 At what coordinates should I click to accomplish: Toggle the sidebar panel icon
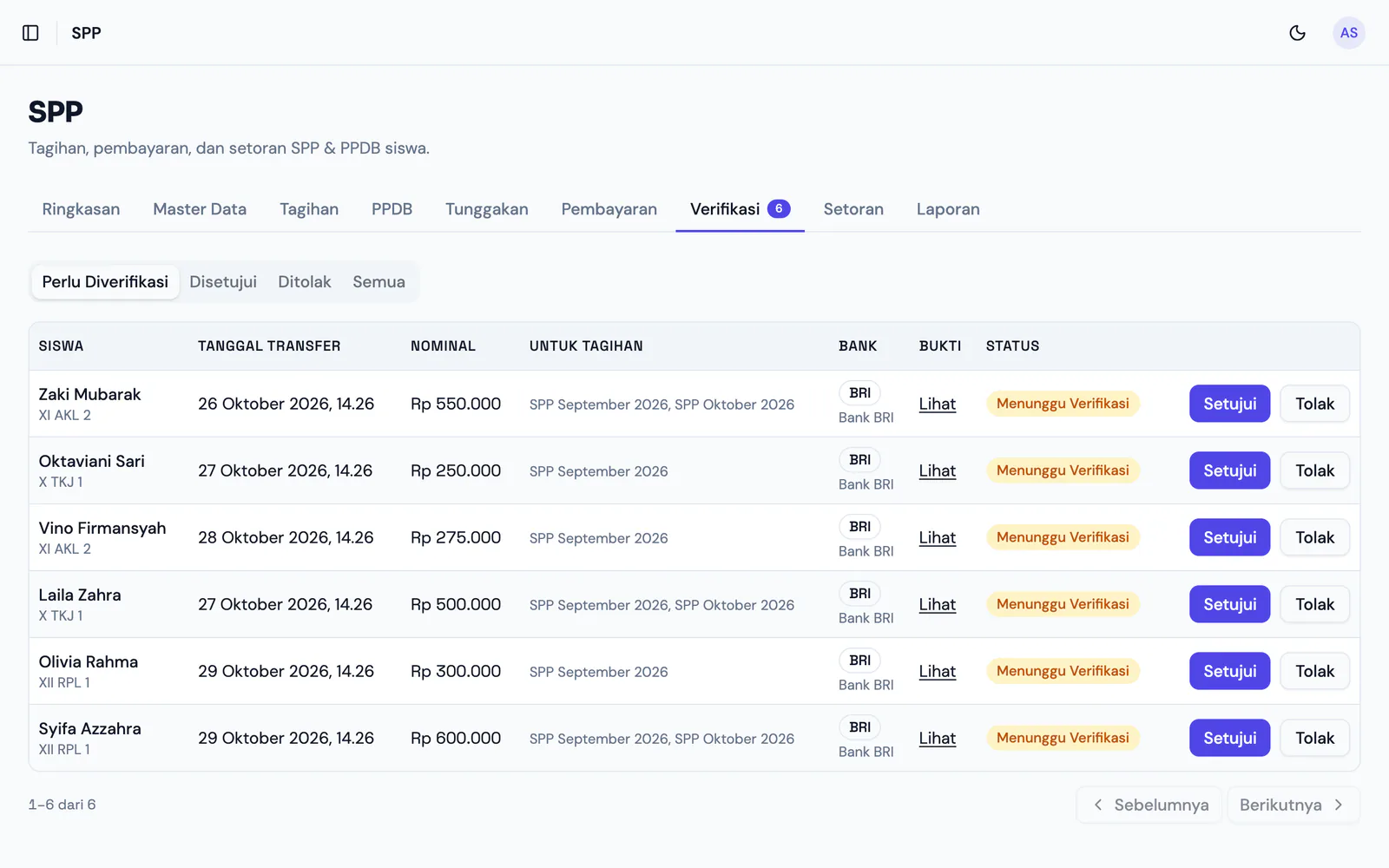point(30,33)
